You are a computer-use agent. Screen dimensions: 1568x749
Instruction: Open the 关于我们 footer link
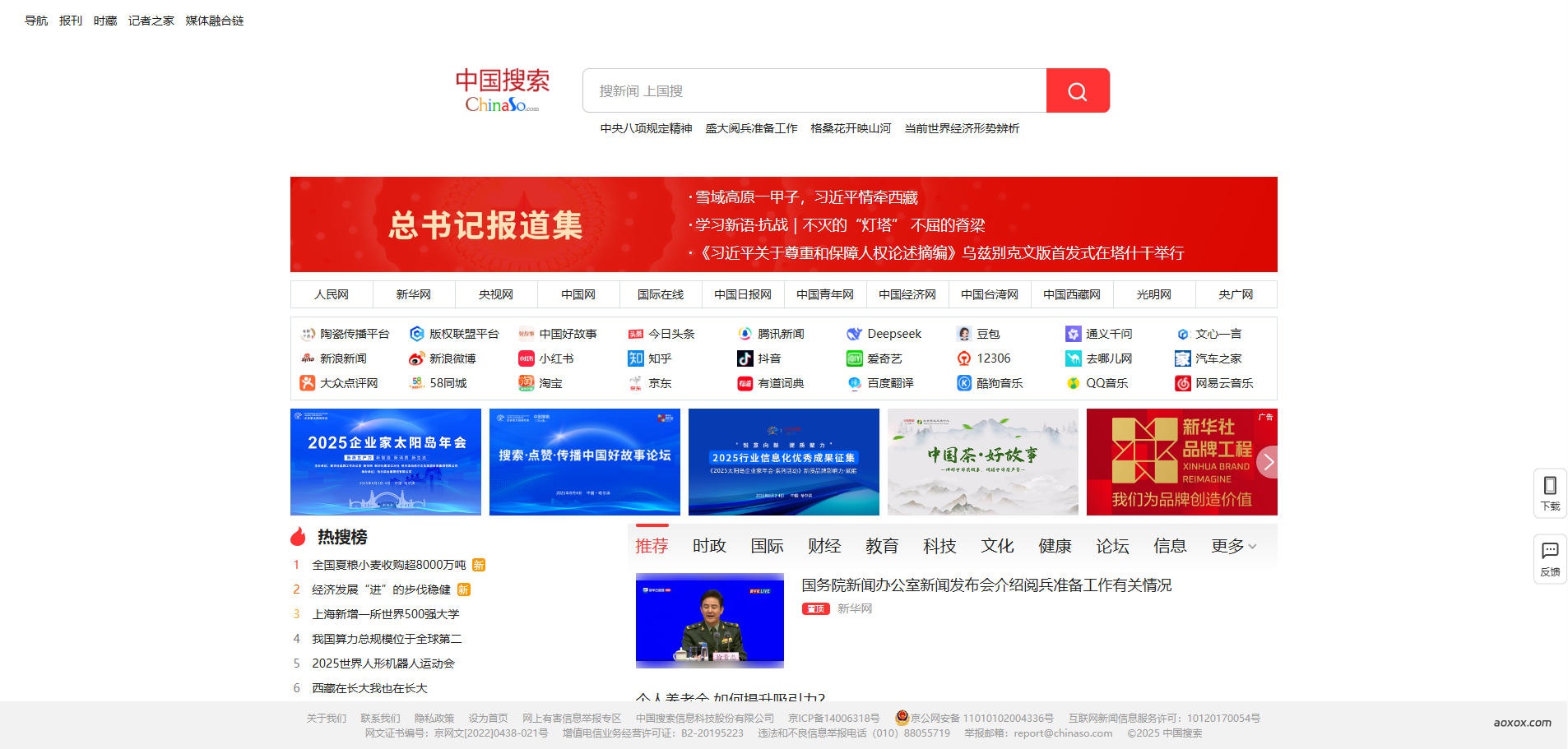[326, 718]
